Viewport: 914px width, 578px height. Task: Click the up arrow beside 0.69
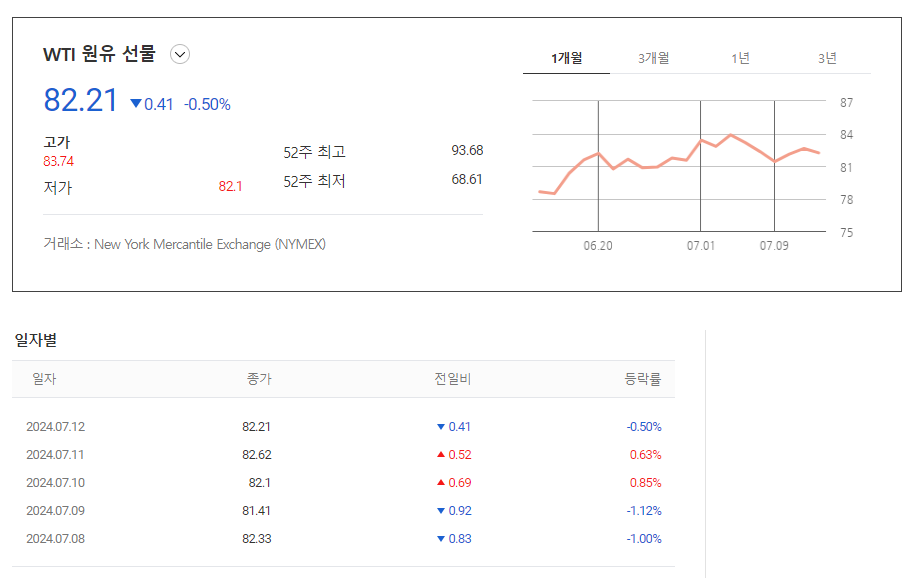pos(441,482)
